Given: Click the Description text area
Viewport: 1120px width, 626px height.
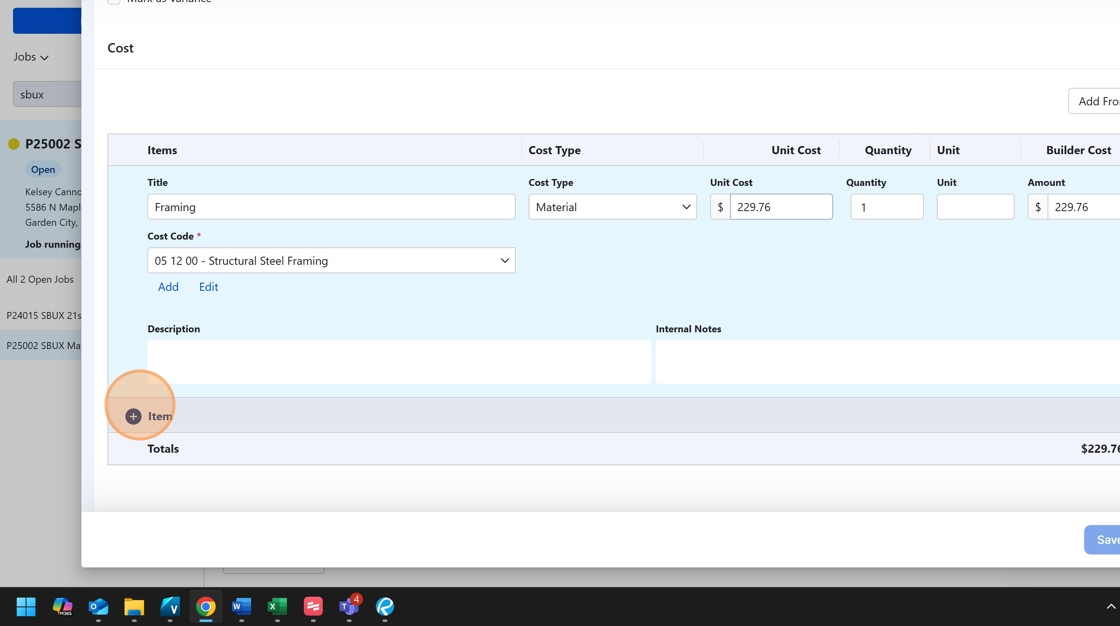Looking at the screenshot, I should coord(399,361).
